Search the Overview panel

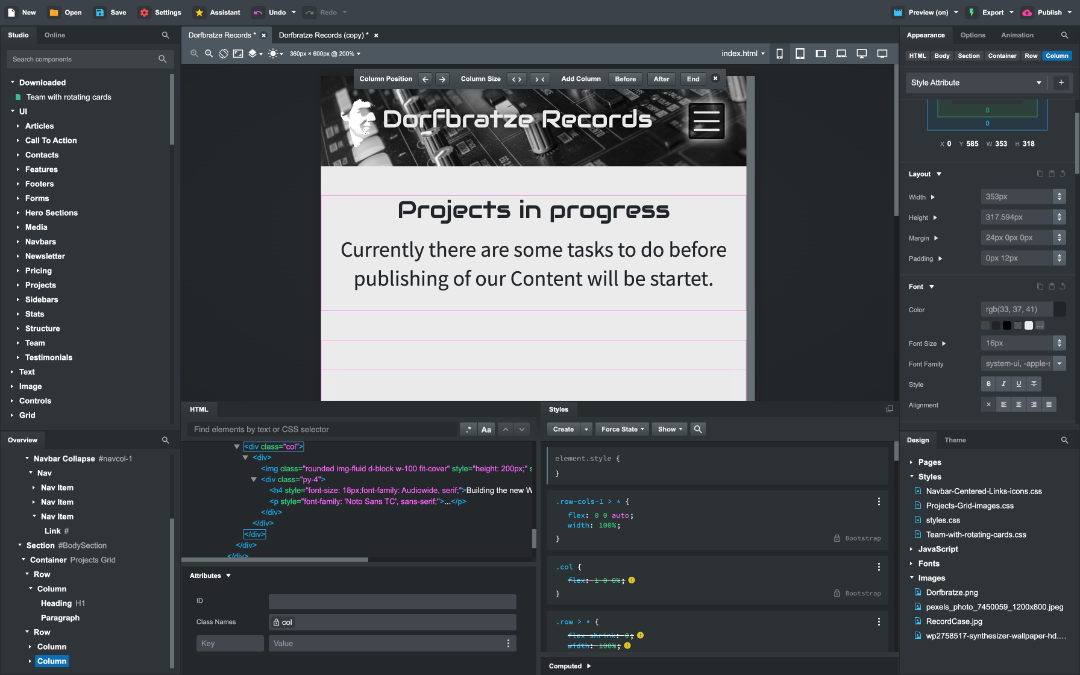pos(165,440)
